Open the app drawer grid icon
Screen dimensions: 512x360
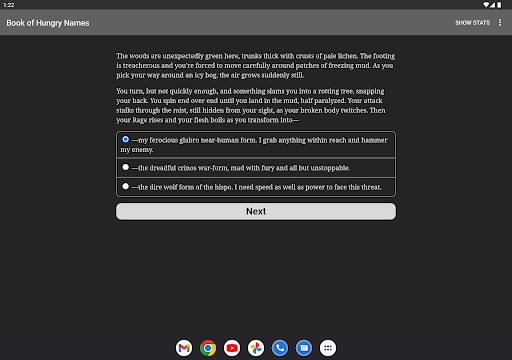tap(328, 348)
